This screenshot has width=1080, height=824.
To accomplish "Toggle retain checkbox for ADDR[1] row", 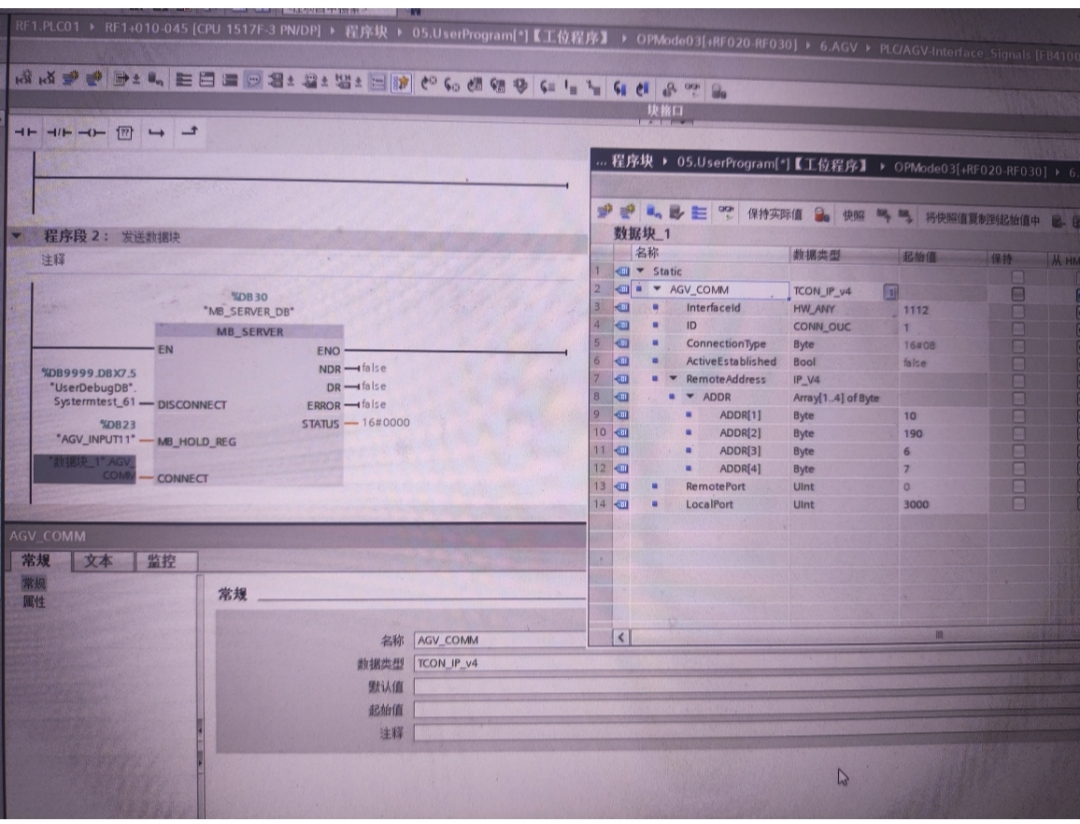I will point(1018,417).
